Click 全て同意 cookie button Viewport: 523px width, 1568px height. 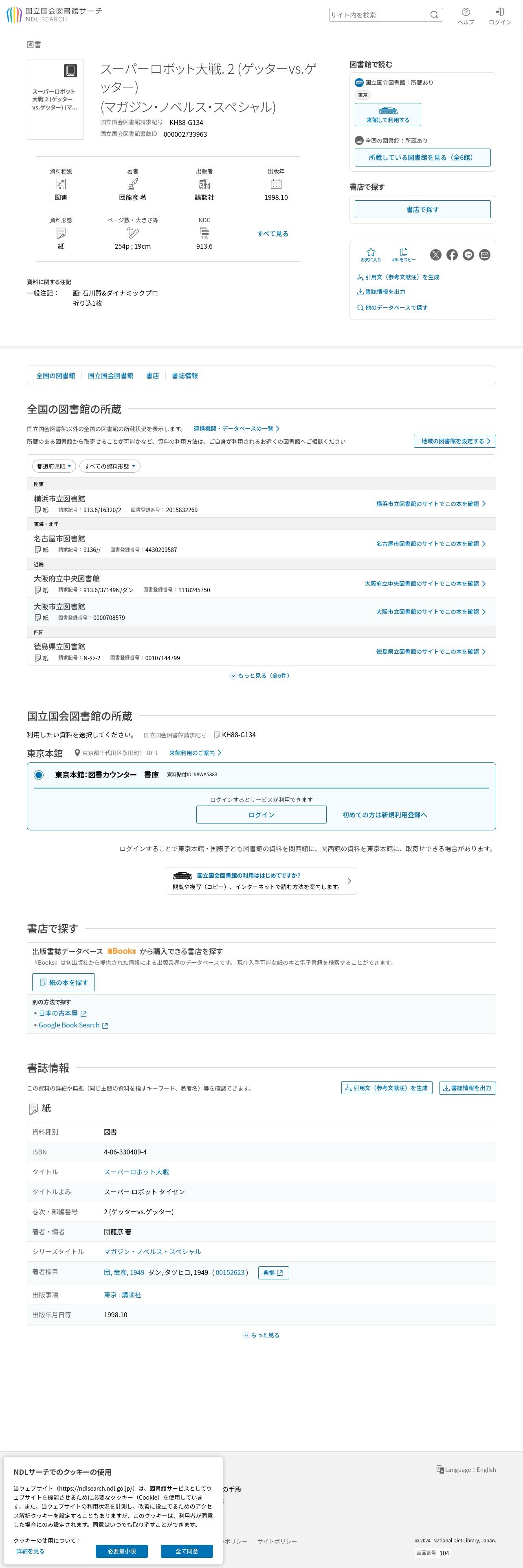[187, 1551]
